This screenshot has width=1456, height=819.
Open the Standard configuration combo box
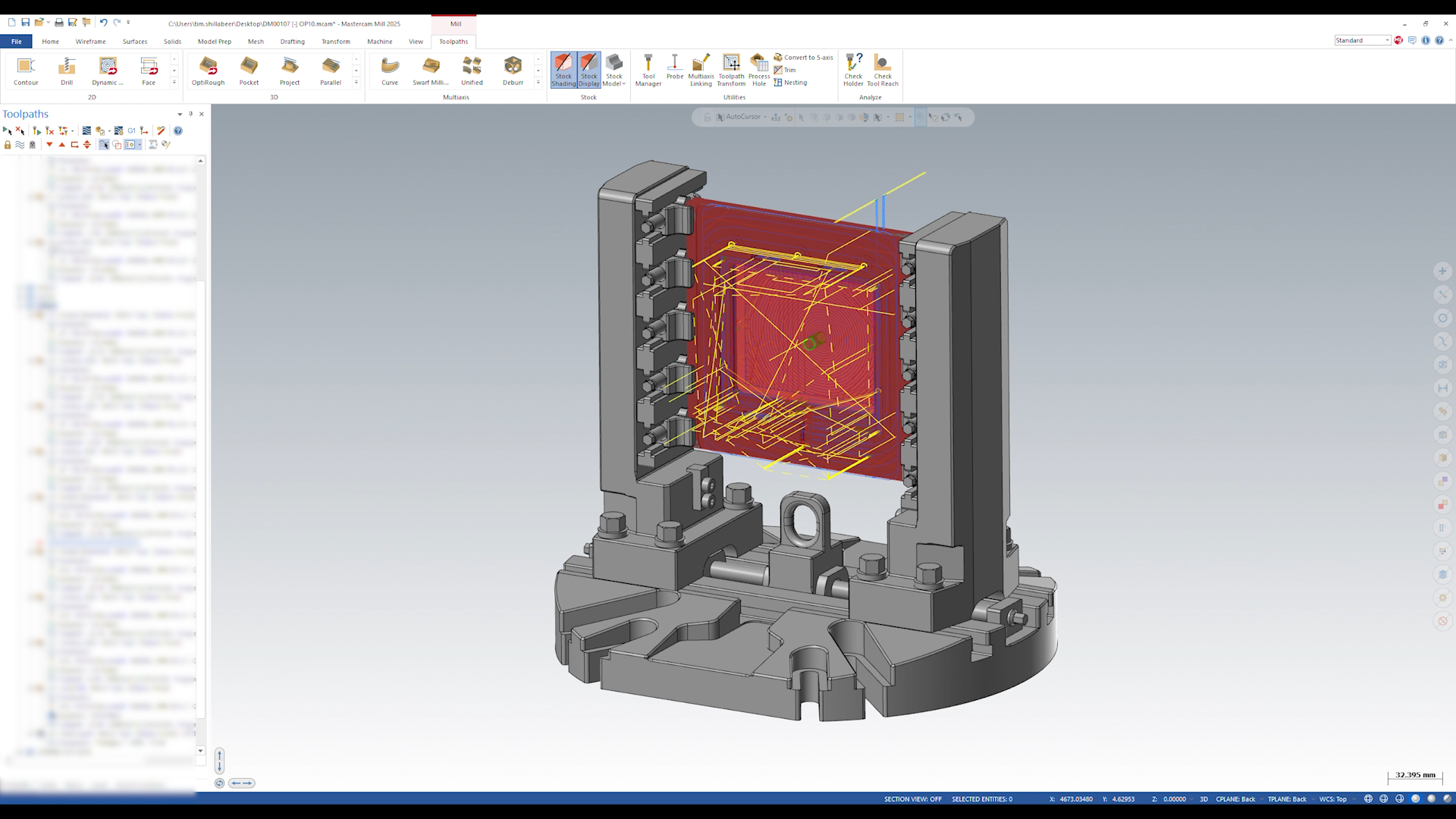point(1362,40)
